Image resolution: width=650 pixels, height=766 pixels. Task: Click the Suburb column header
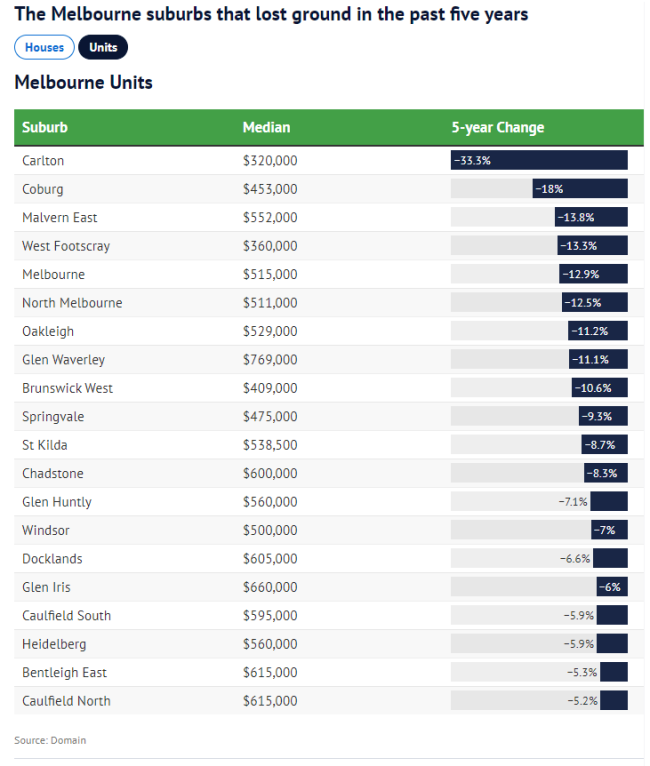coord(45,127)
